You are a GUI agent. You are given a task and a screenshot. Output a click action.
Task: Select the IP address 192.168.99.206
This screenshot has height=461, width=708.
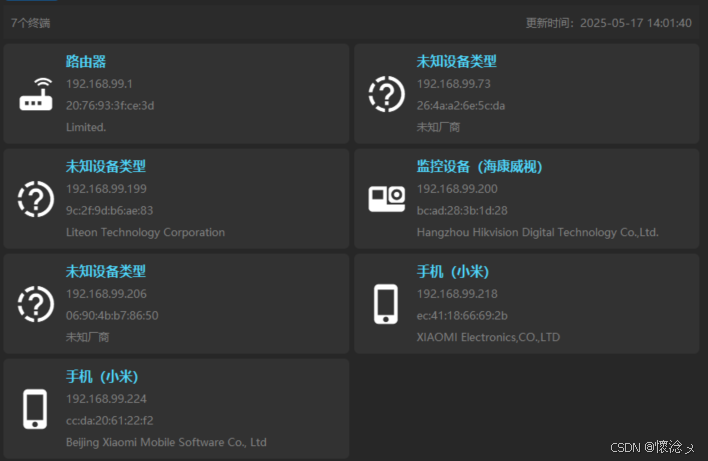(106, 294)
